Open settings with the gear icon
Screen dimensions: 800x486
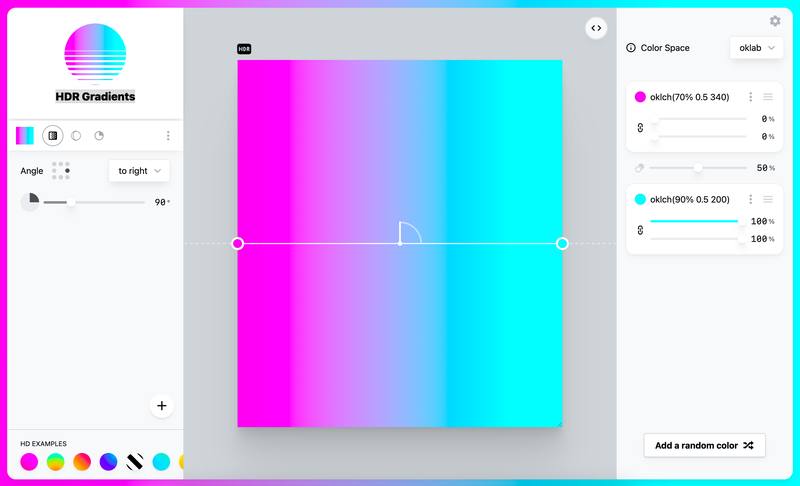coord(775,21)
